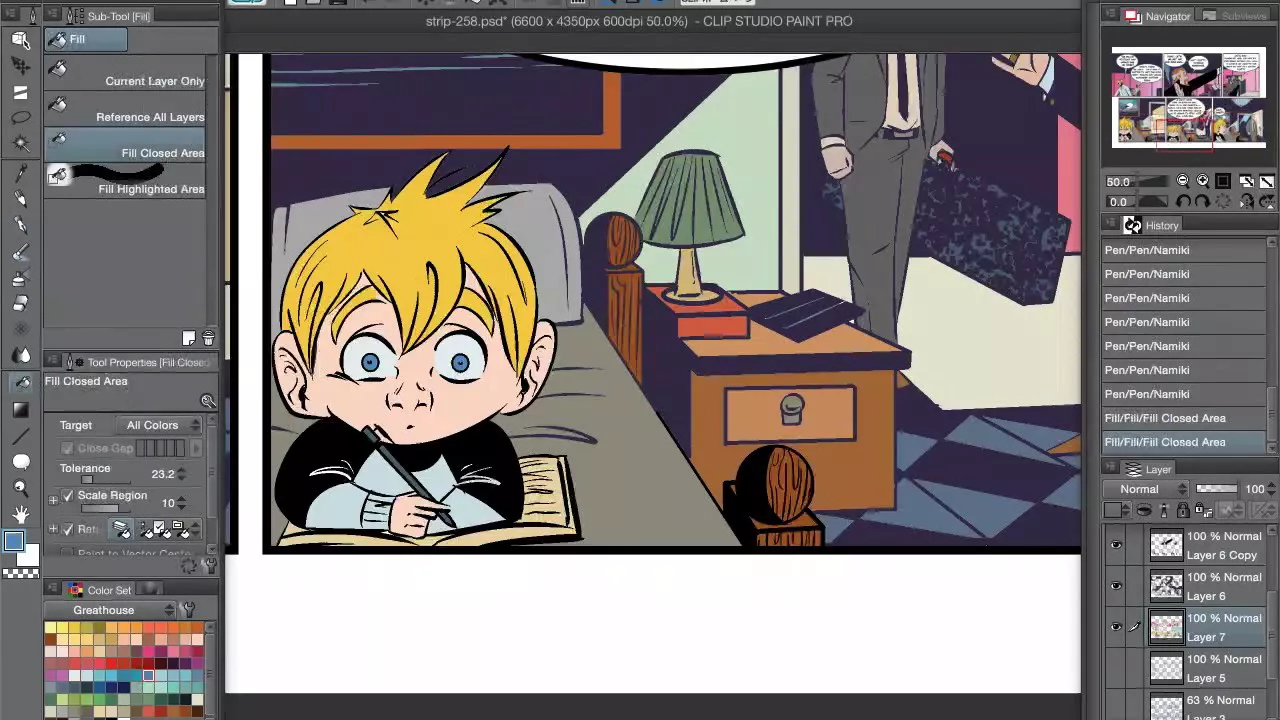Choose the Current Layer Only sub tool
Image resolution: width=1280 pixels, height=720 pixels.
click(125, 72)
